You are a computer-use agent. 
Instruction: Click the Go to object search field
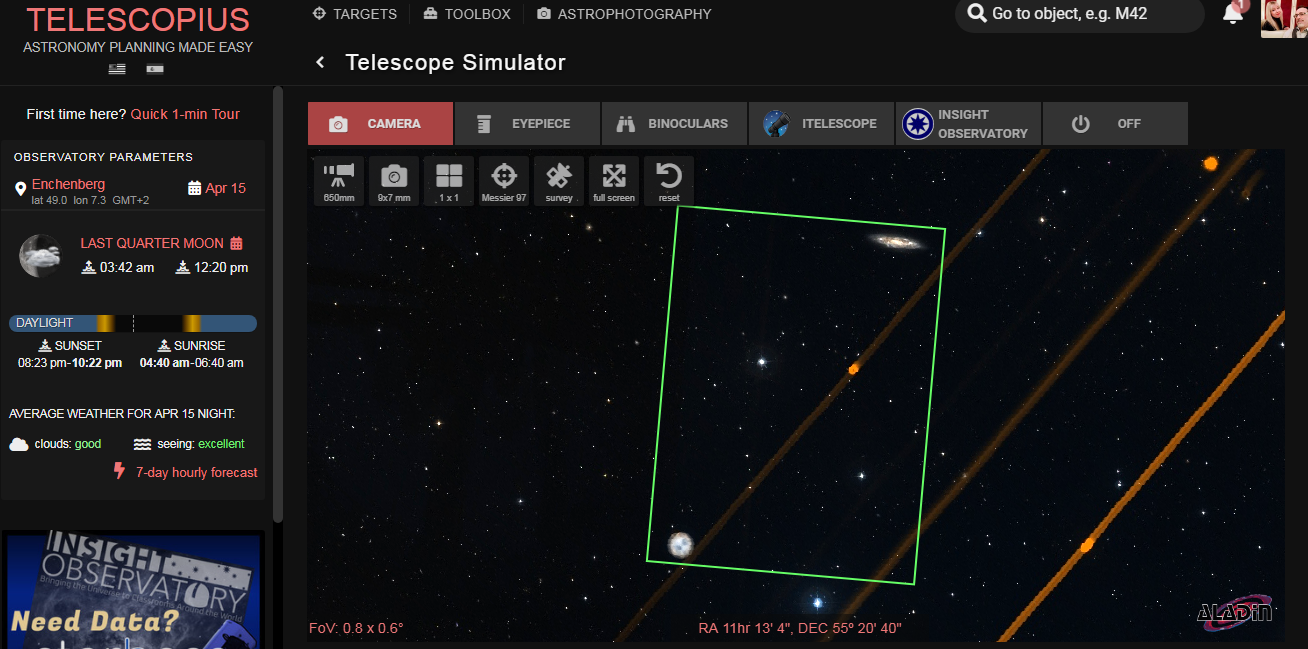pos(1080,15)
